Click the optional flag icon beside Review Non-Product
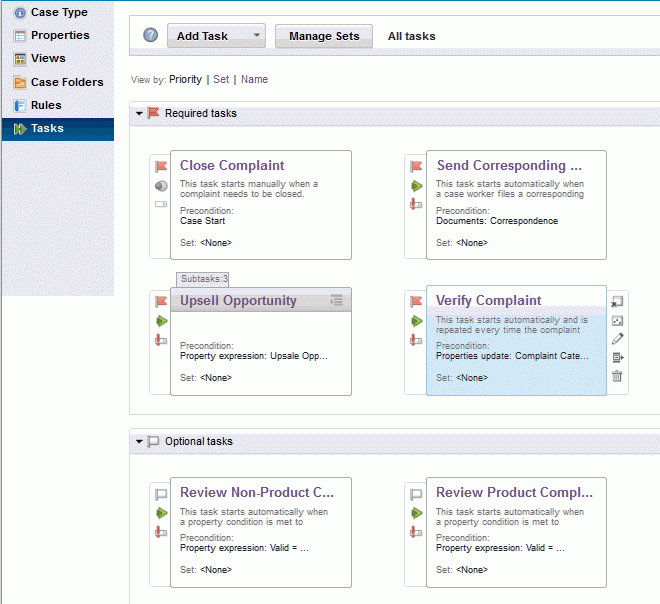 [161, 493]
